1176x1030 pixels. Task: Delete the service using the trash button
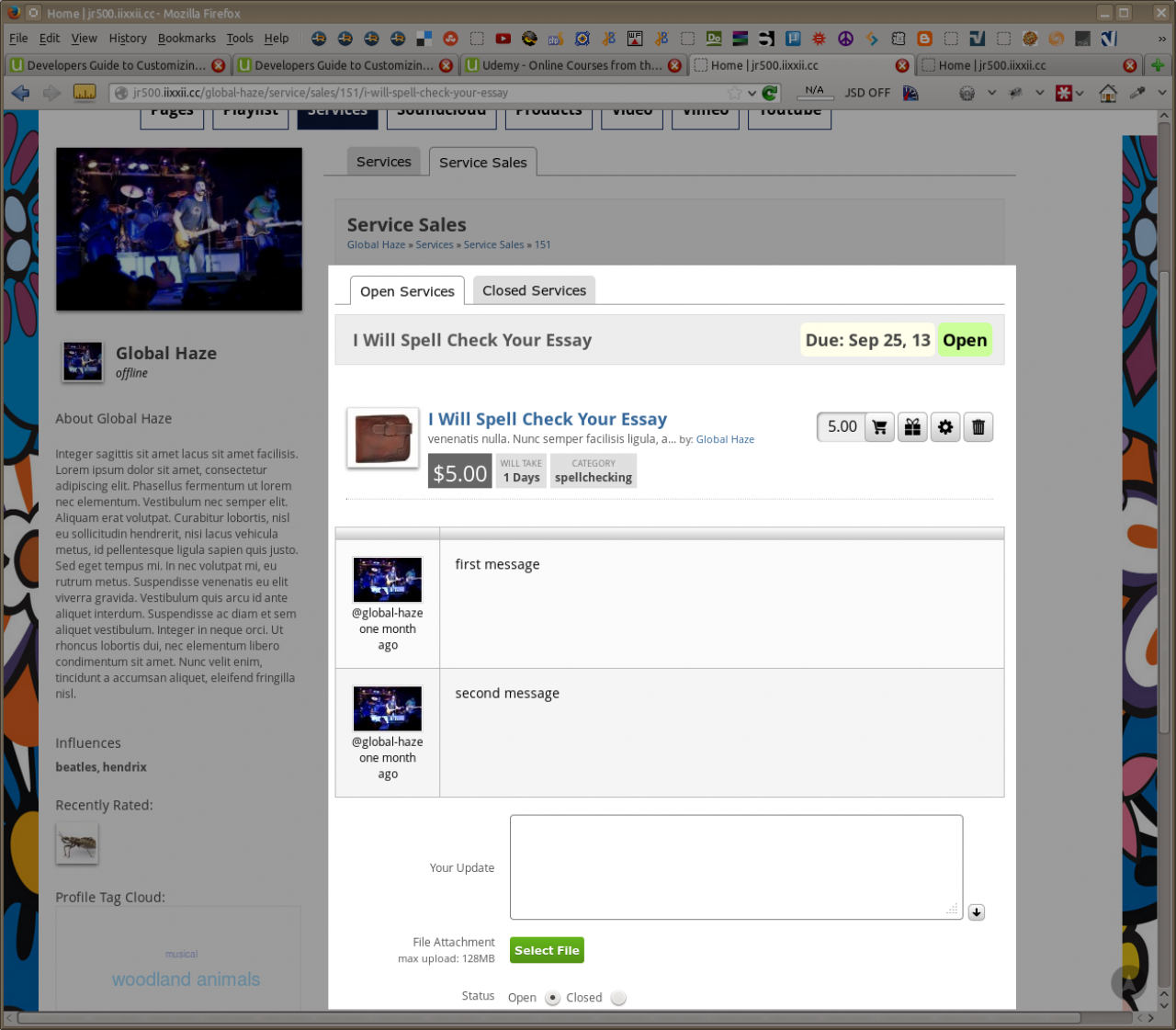[x=978, y=427]
